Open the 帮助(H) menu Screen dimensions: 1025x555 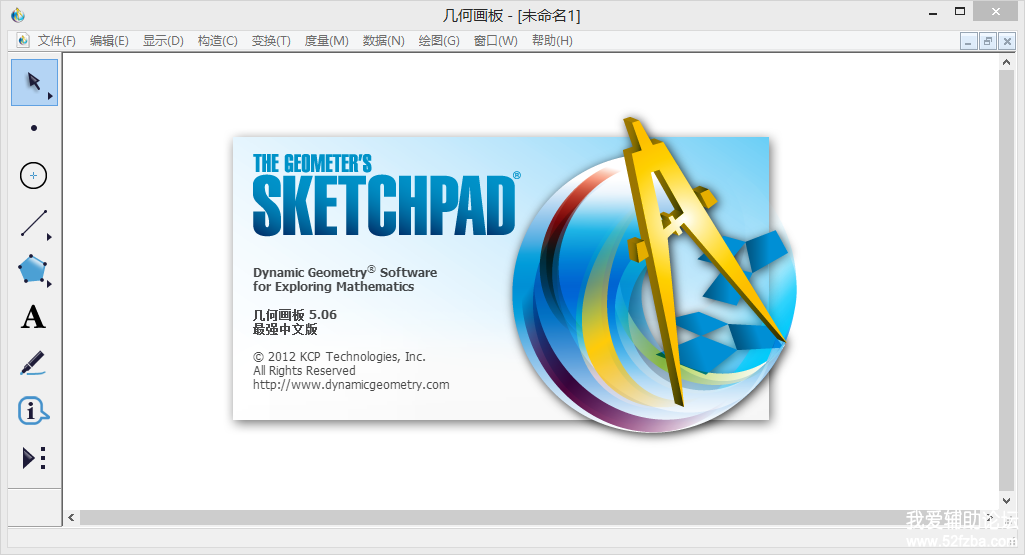coord(552,41)
